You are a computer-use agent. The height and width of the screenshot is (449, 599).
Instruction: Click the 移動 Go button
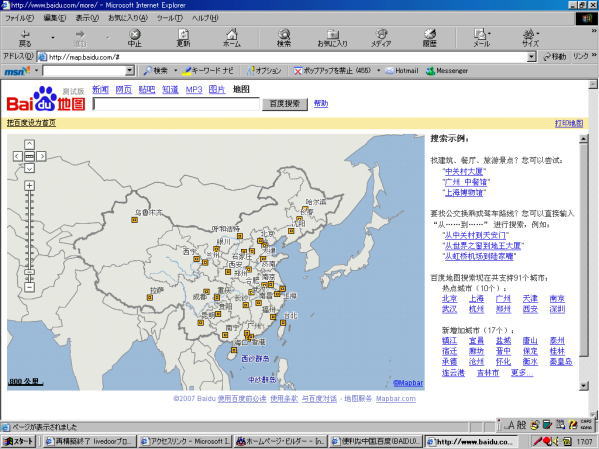[x=554, y=57]
